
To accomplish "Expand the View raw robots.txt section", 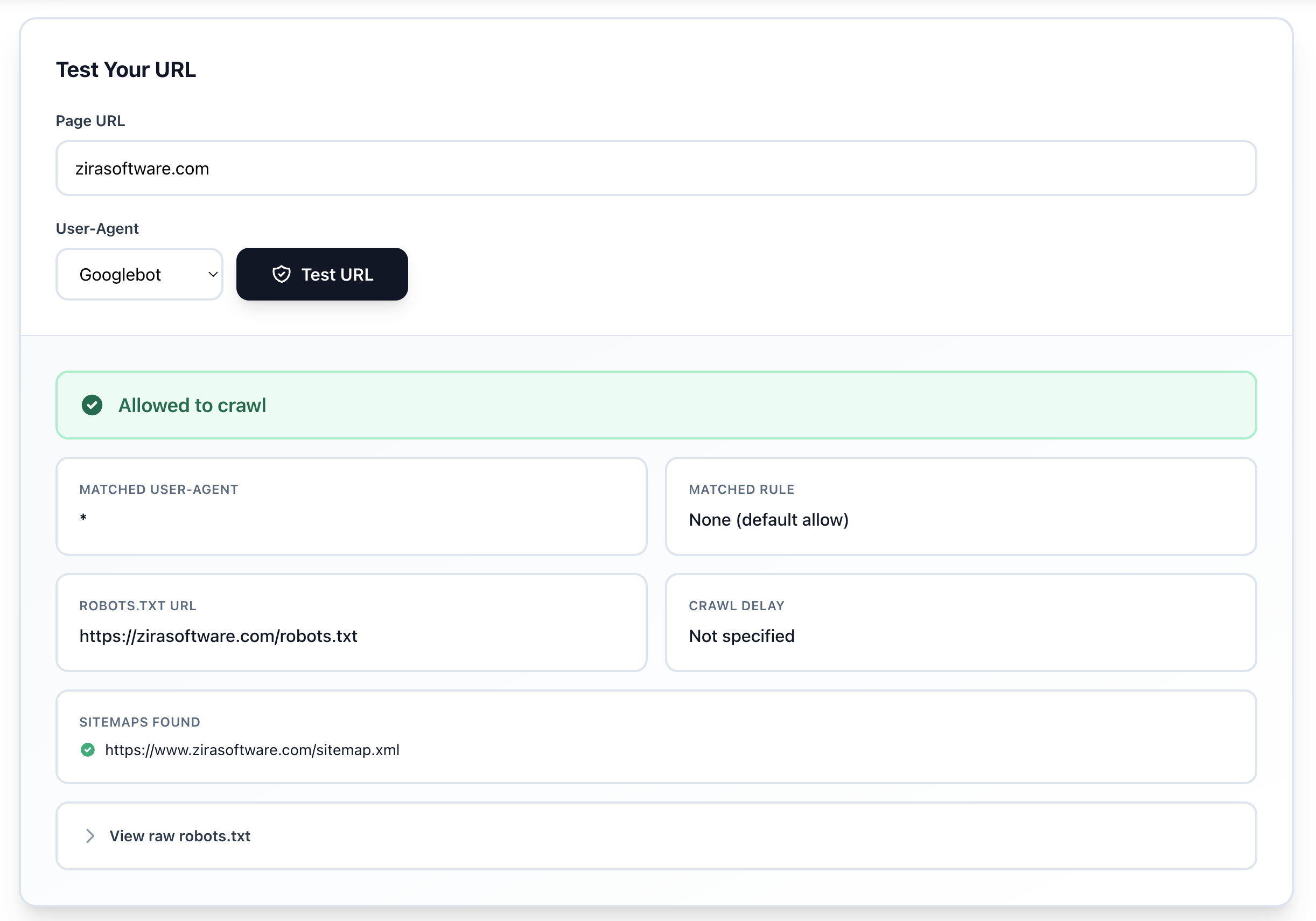I will 179,836.
